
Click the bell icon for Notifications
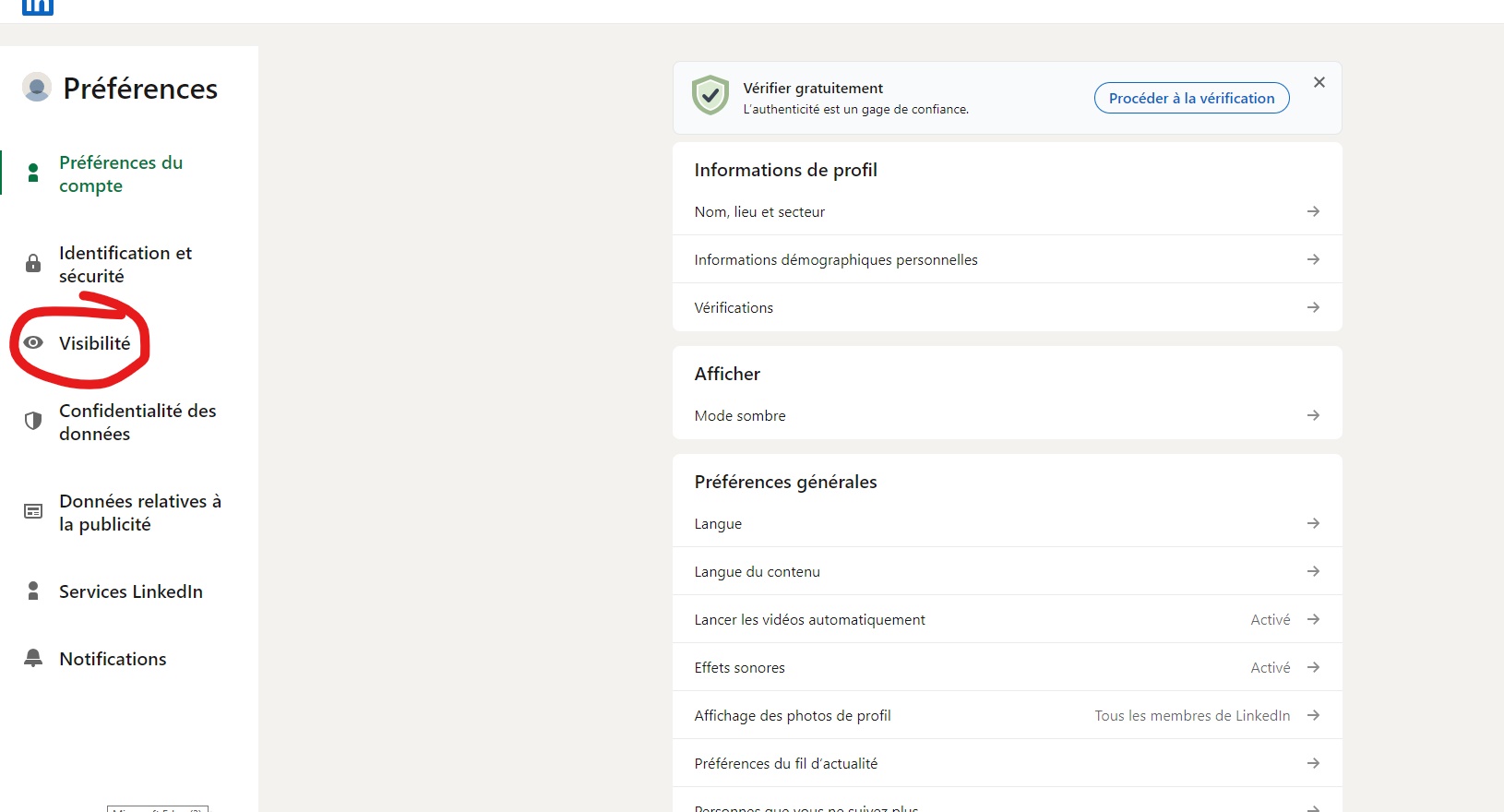33,658
